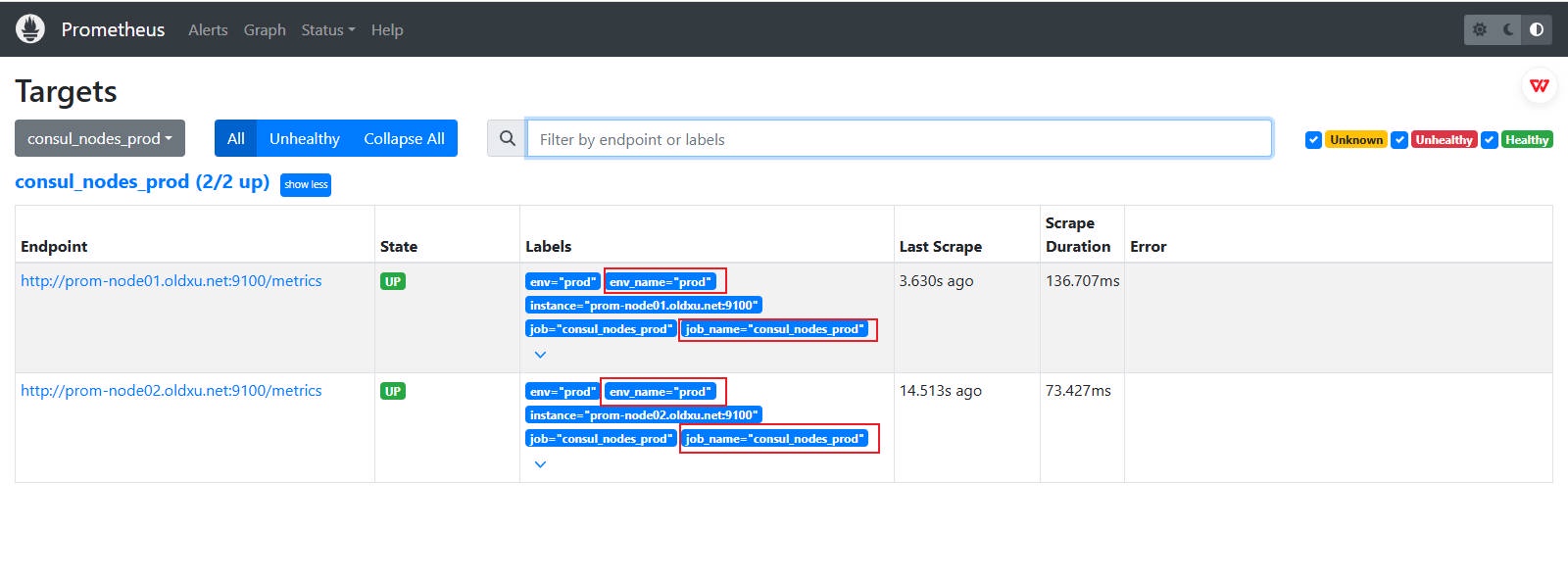Click the UP state badge for prom-node02
1568x580 pixels.
[x=393, y=392]
